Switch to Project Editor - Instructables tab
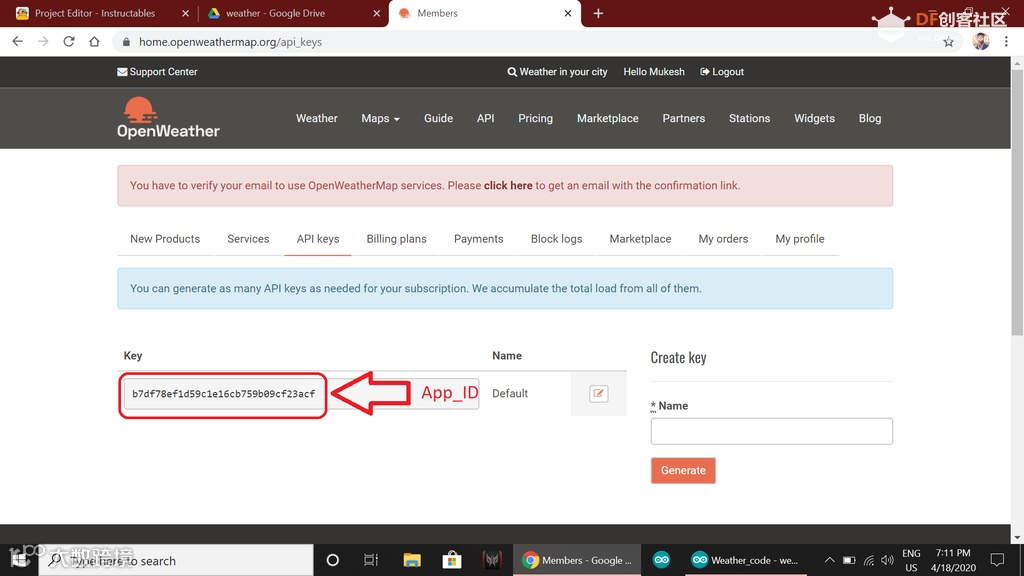 click(x=95, y=13)
